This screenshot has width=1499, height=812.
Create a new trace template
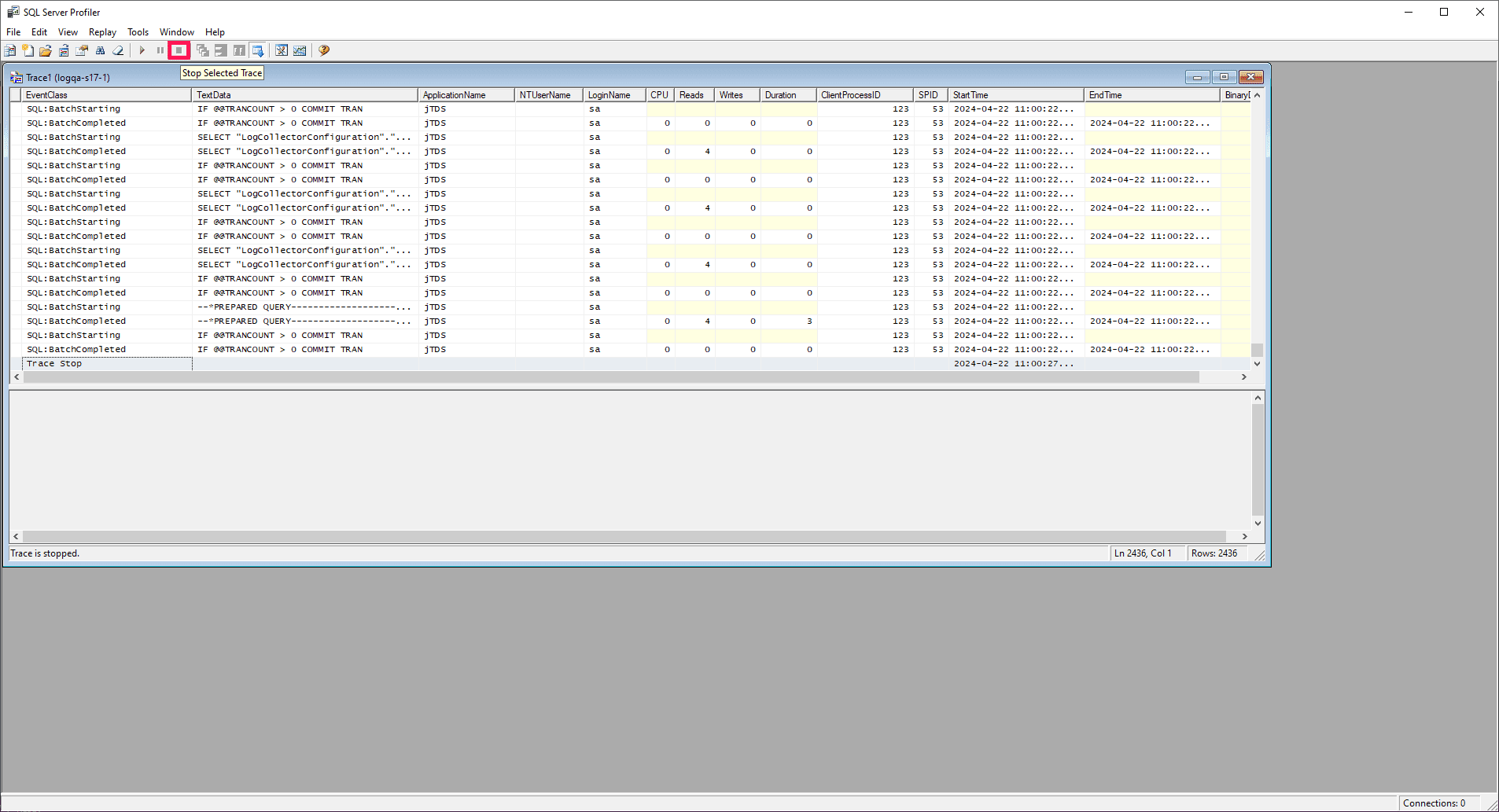(28, 50)
